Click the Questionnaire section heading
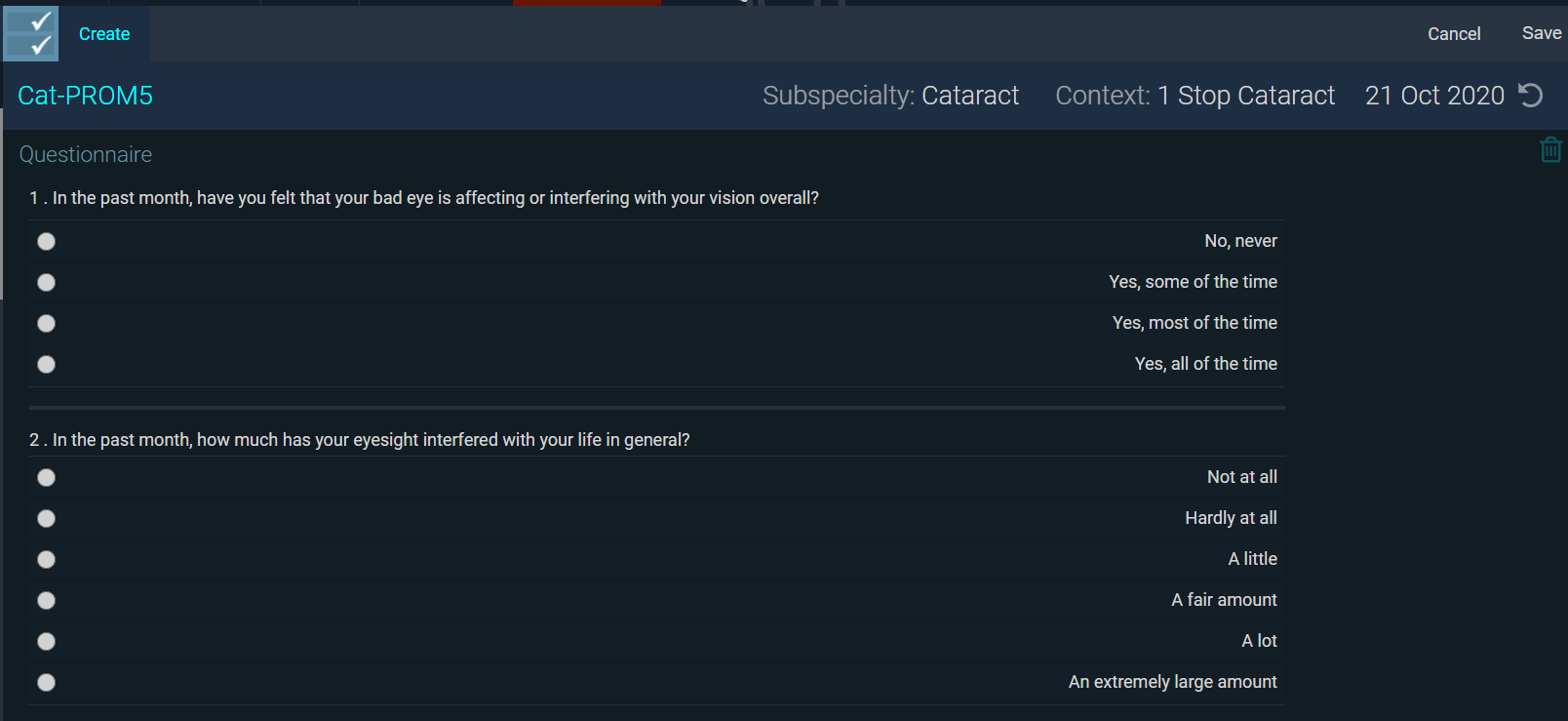1568x721 pixels. tap(86, 154)
